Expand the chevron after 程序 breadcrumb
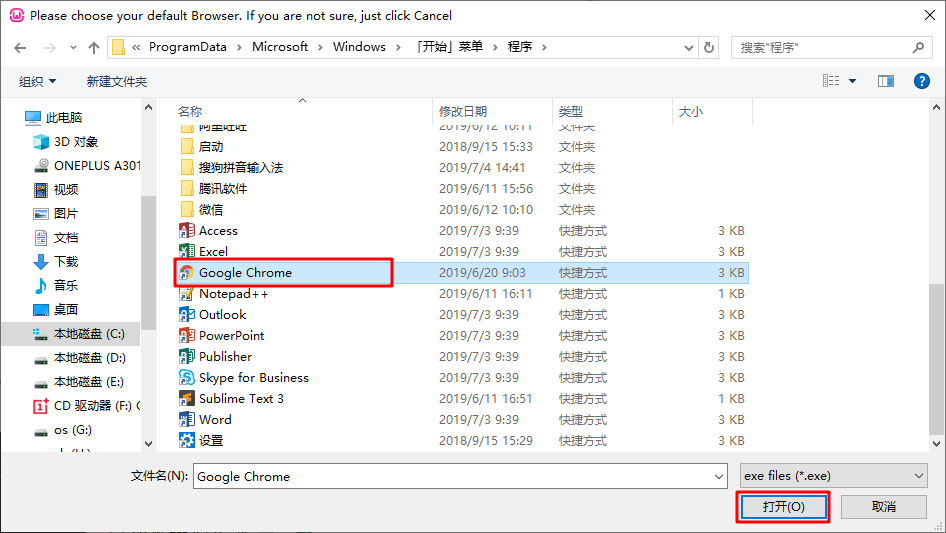This screenshot has height=533, width=946. pos(544,47)
